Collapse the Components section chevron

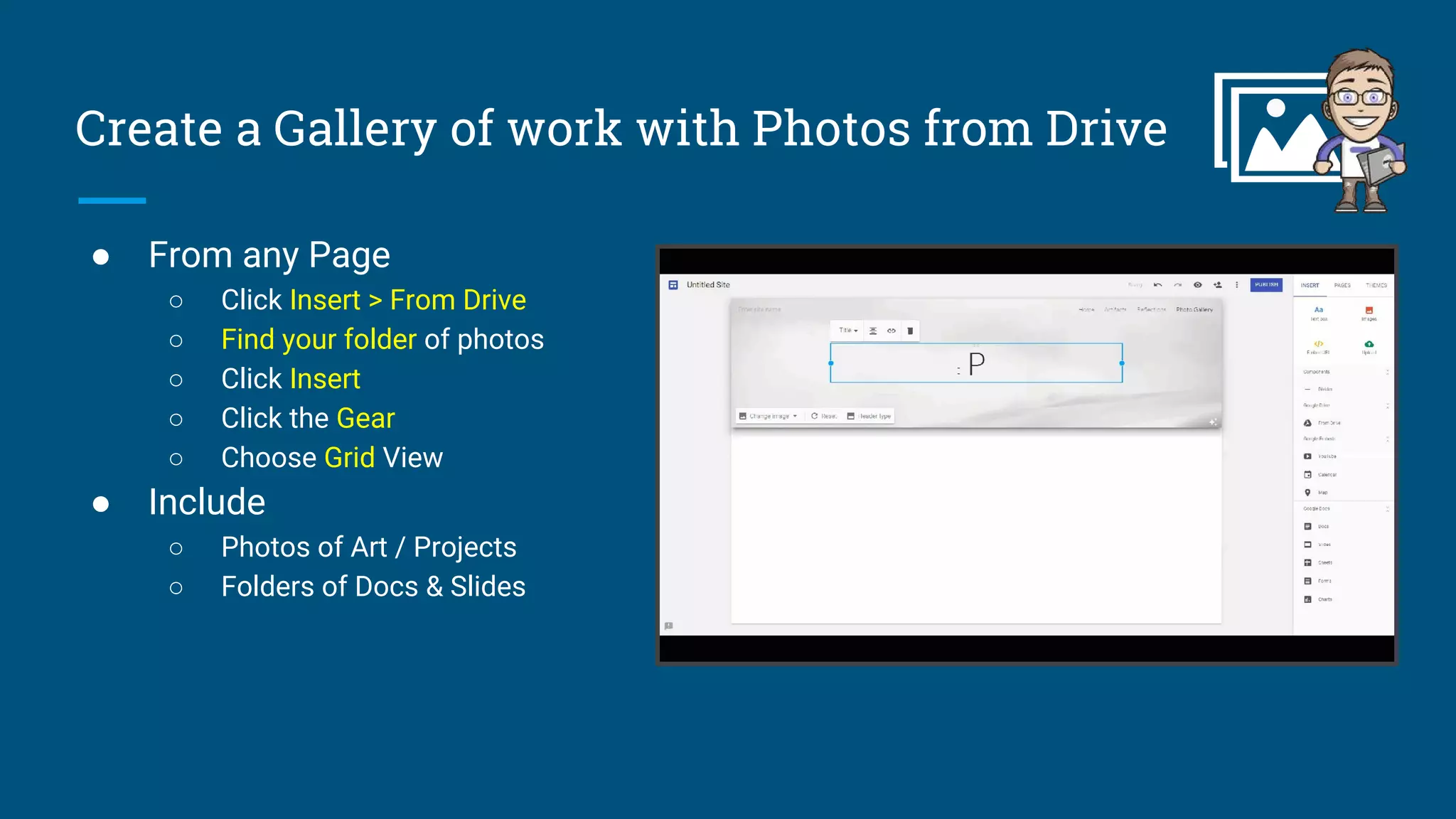1387,372
